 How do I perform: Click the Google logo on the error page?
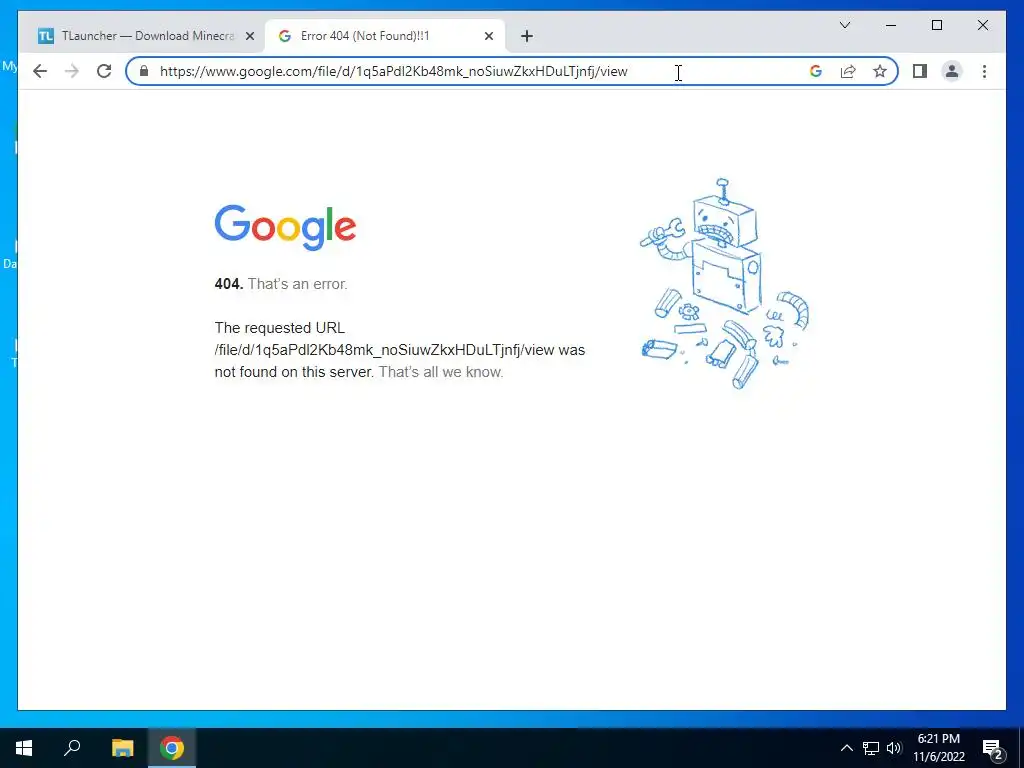pyautogui.click(x=285, y=227)
